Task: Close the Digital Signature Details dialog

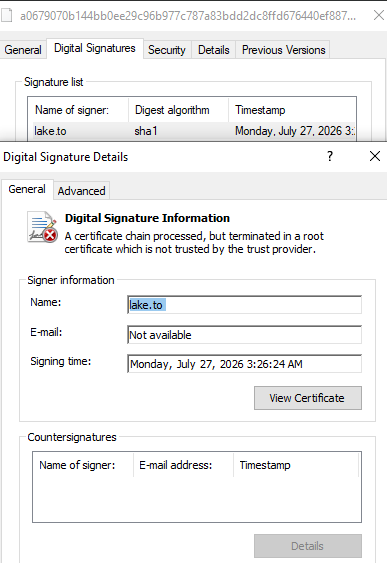Action: click(375, 156)
